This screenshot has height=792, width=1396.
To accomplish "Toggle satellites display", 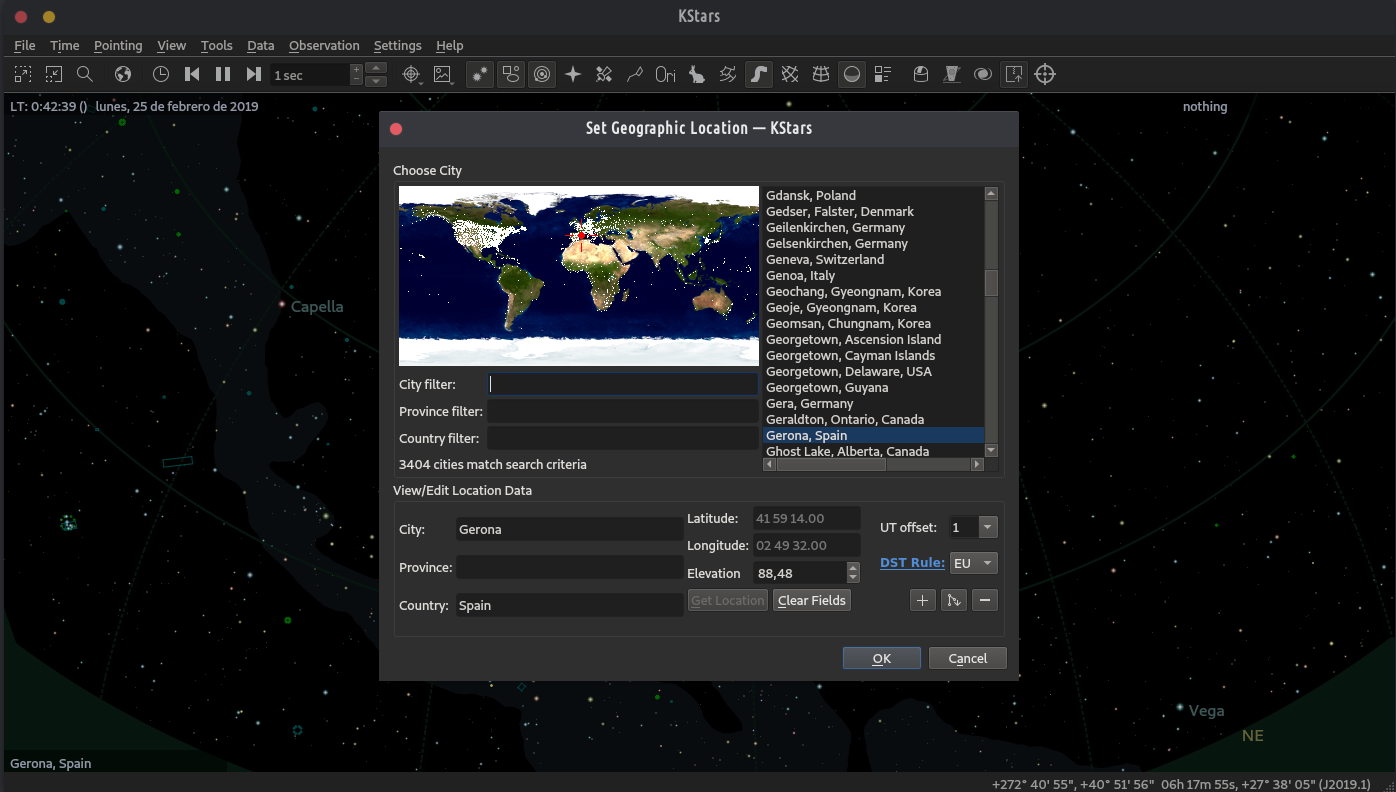I will 604,74.
